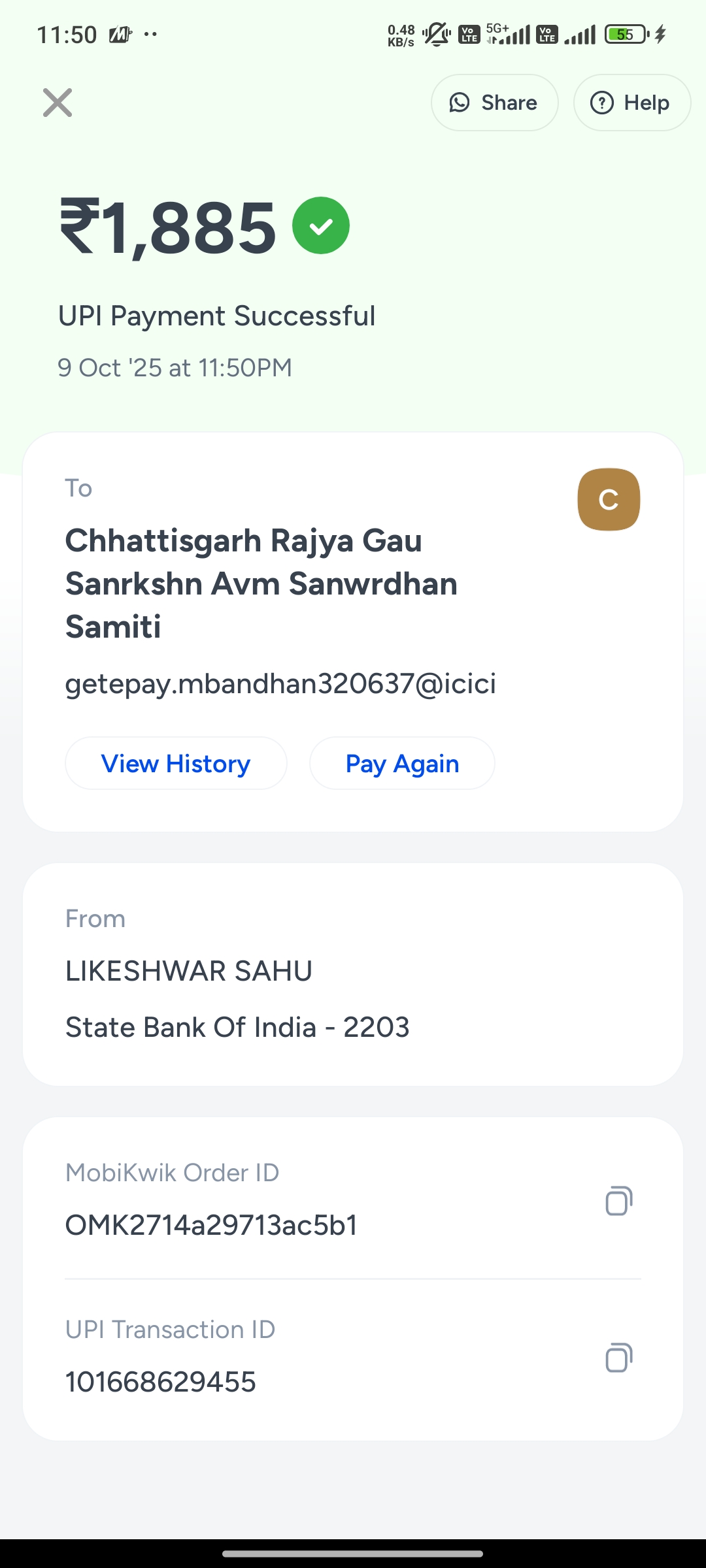Screen dimensions: 706x1568
Task: Copy the UPI Transaction ID
Action: [x=618, y=1358]
